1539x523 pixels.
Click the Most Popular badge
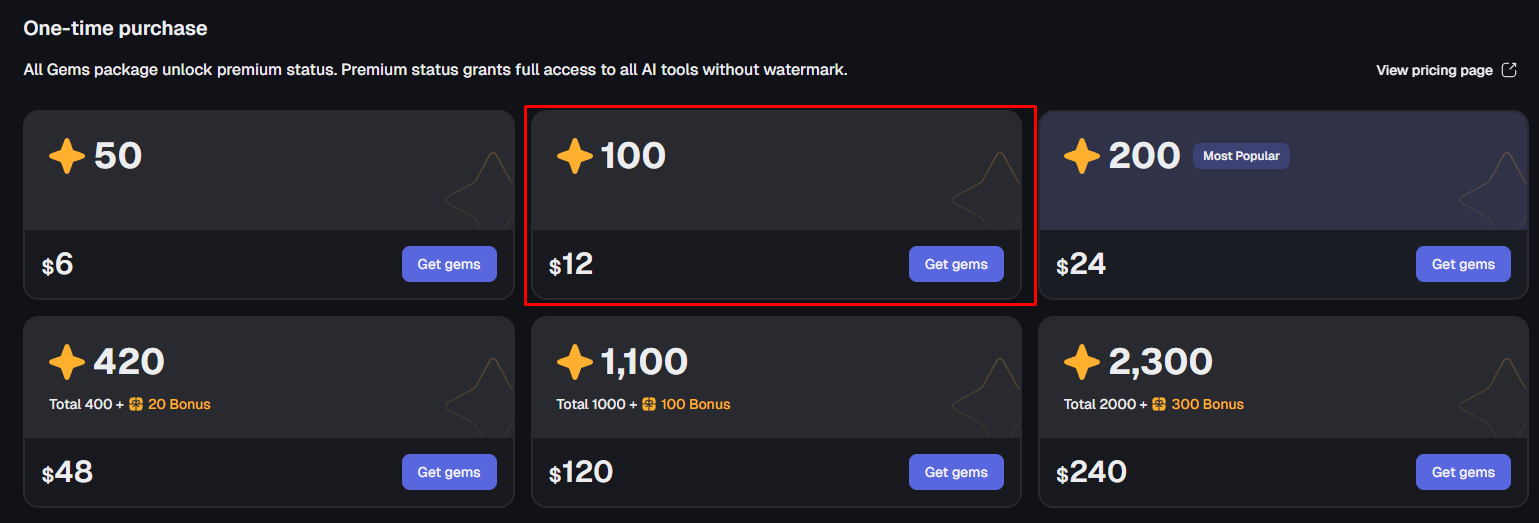tap(1241, 156)
